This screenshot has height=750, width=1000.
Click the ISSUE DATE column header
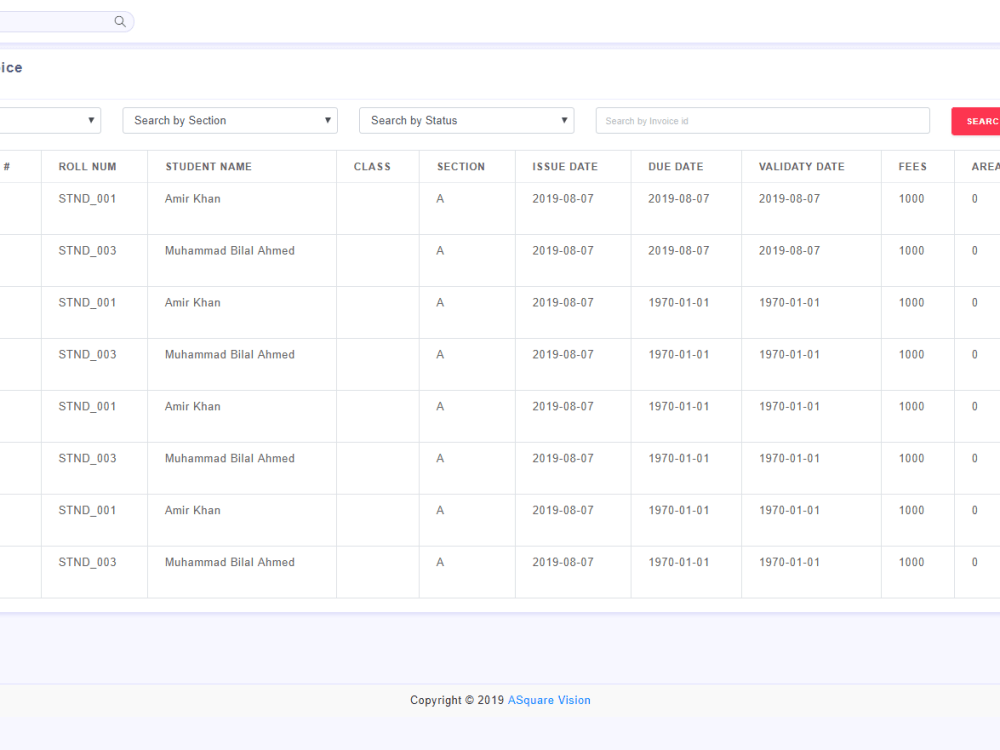(565, 166)
